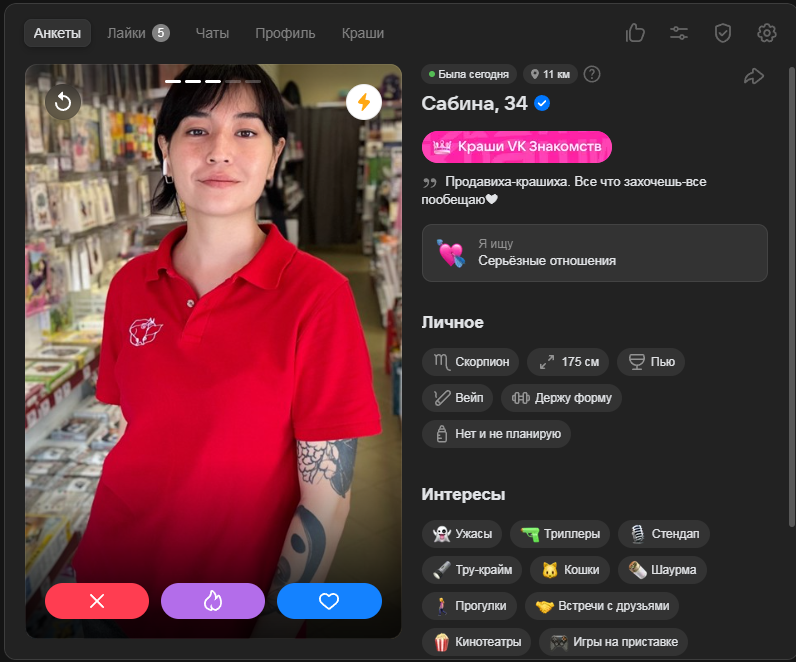The image size is (796, 662).
Task: Click the 175 см height chip
Action: (568, 362)
